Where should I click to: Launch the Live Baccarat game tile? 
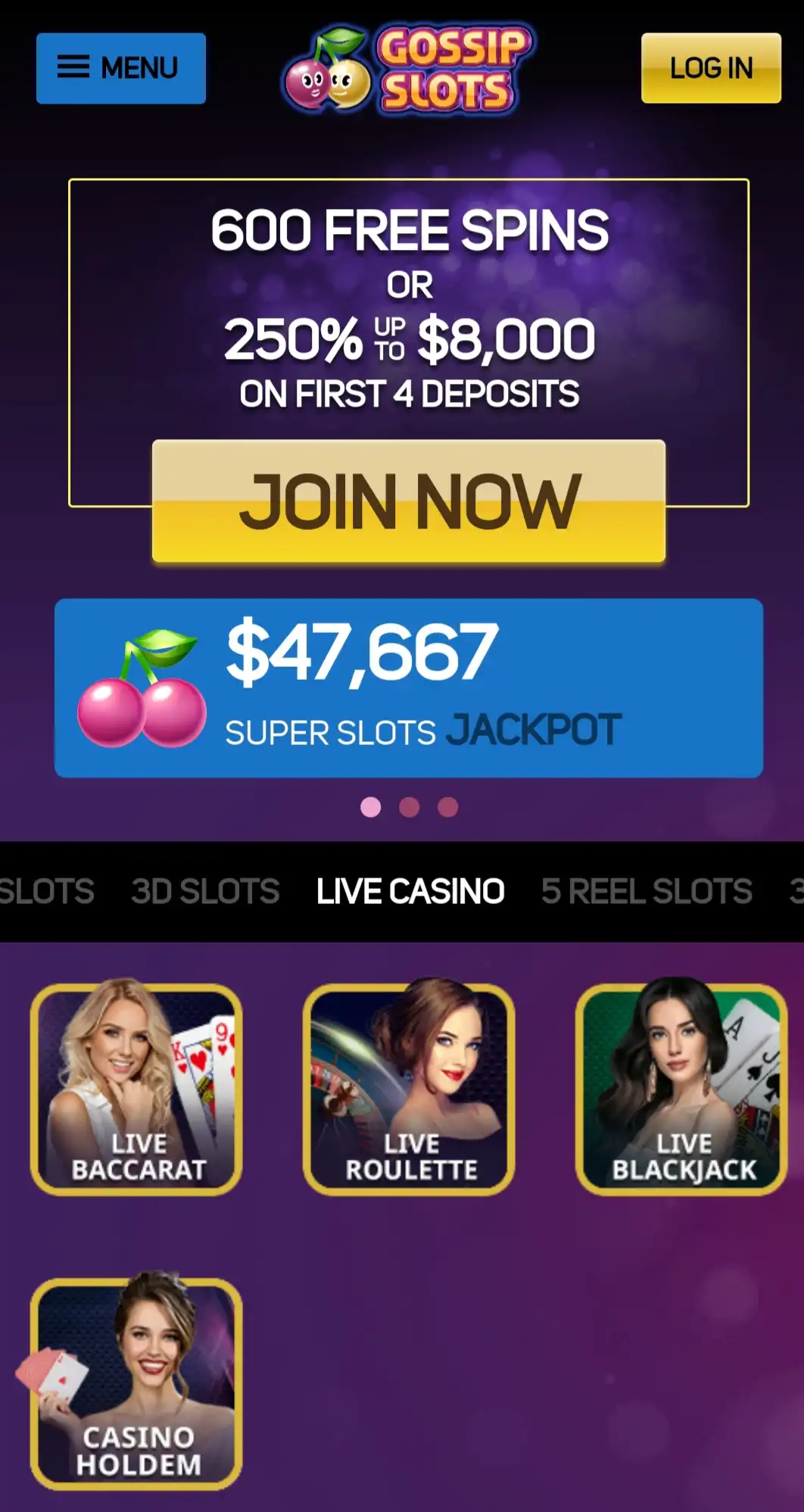tap(136, 1087)
